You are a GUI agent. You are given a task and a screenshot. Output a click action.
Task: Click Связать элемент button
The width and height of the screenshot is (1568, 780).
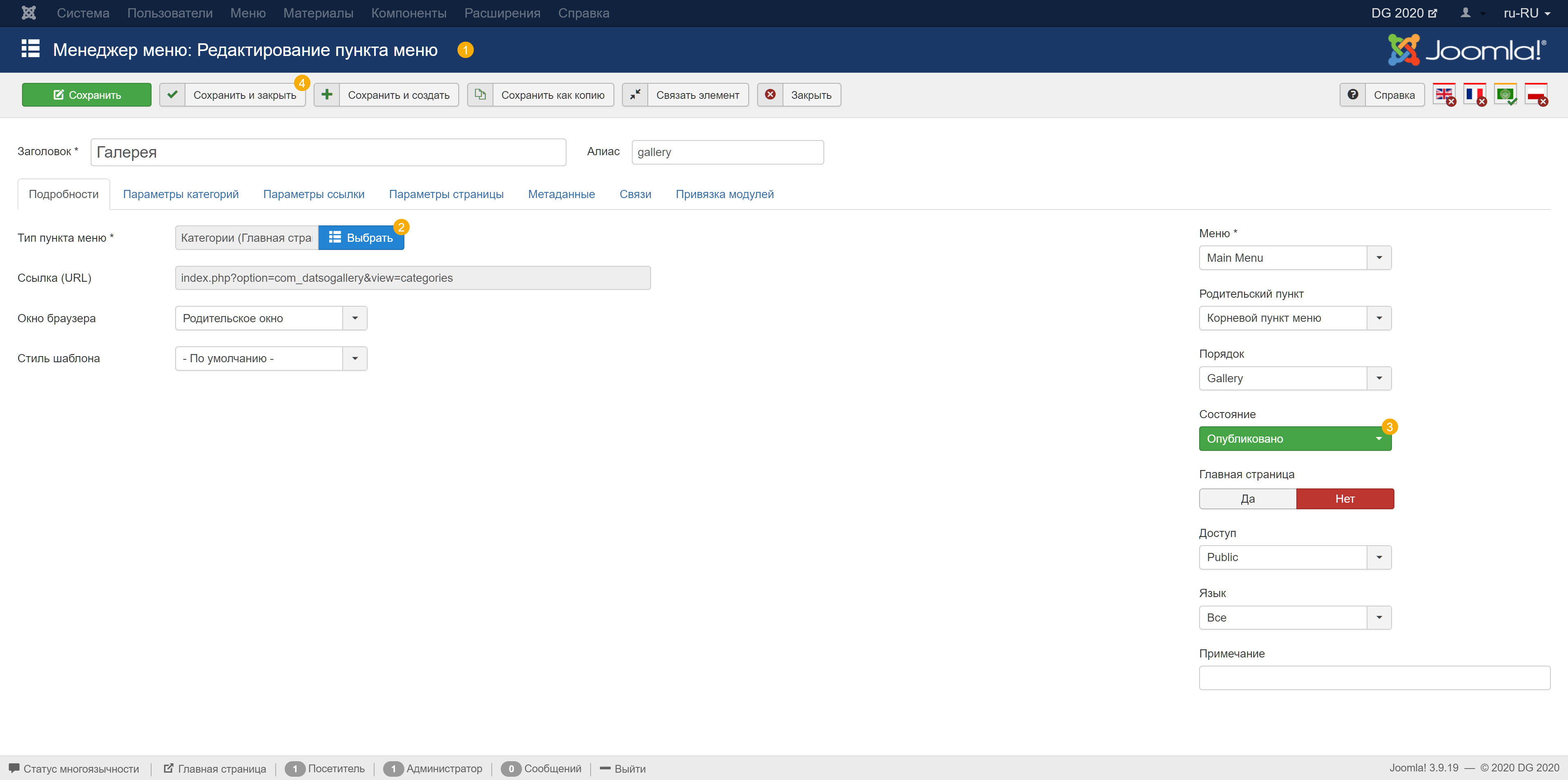[x=685, y=95]
